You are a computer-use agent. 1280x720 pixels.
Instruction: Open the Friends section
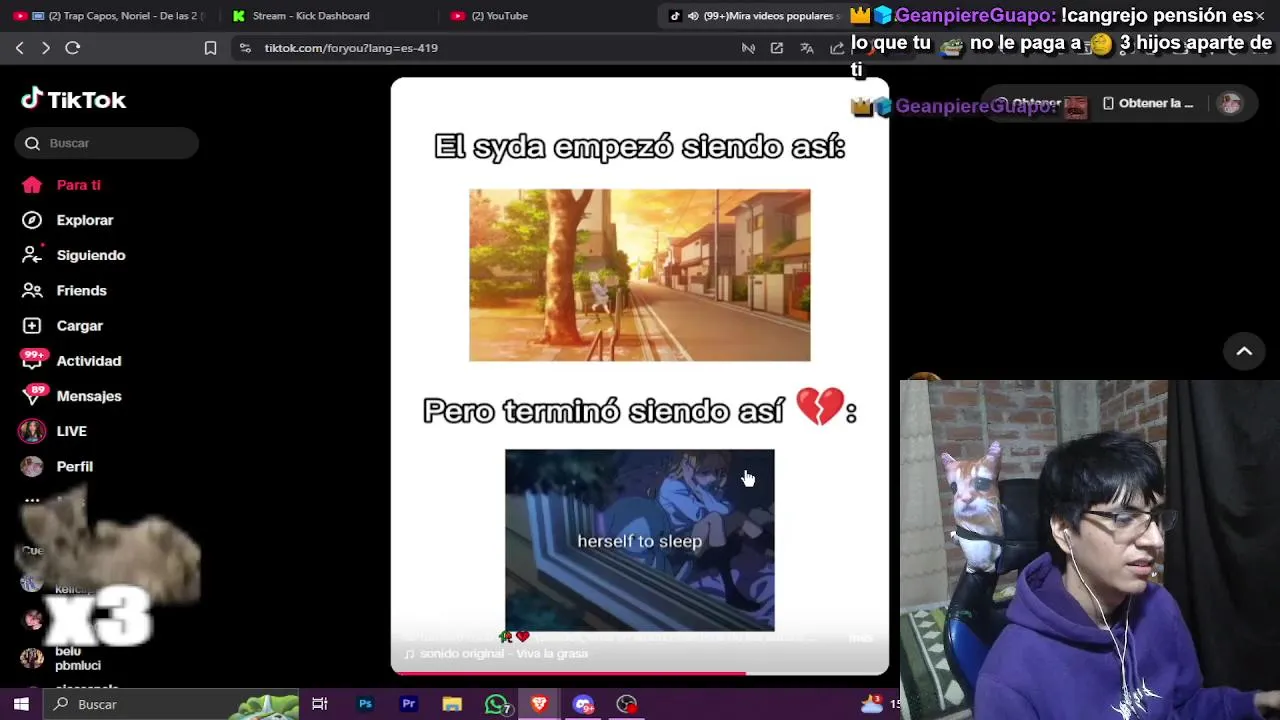click(82, 290)
